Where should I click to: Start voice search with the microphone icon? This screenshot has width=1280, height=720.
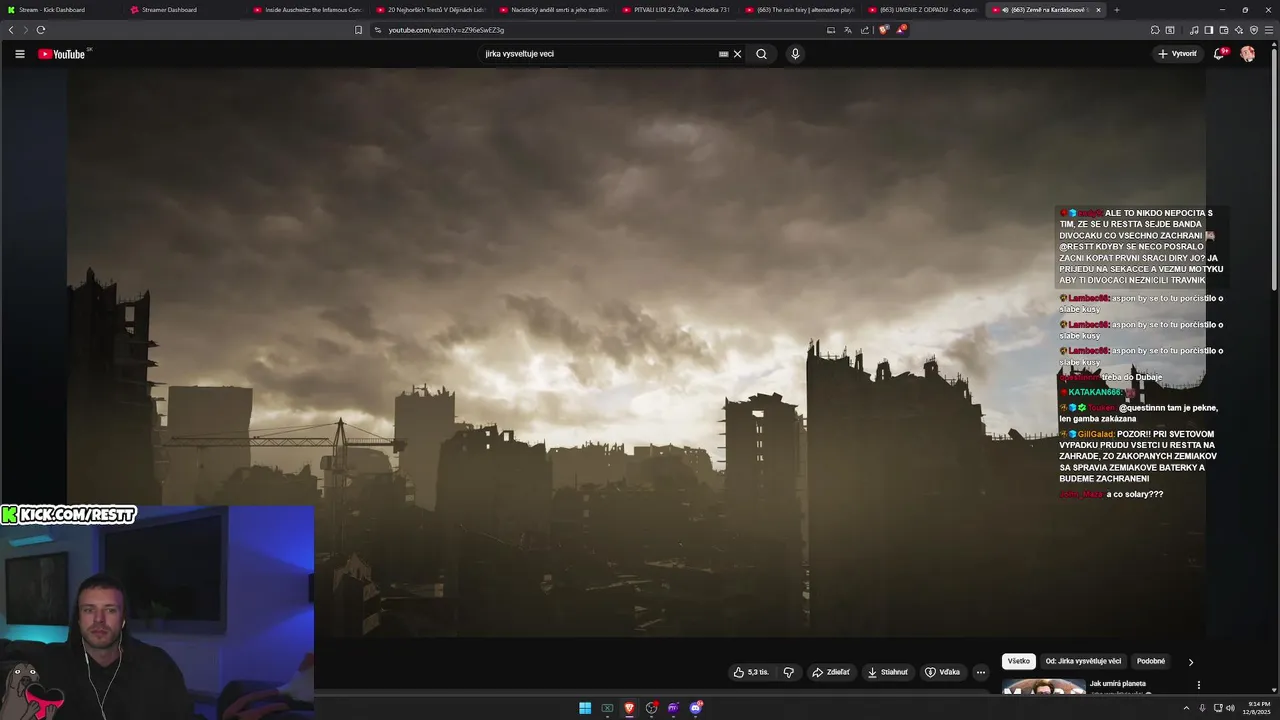pyautogui.click(x=795, y=54)
